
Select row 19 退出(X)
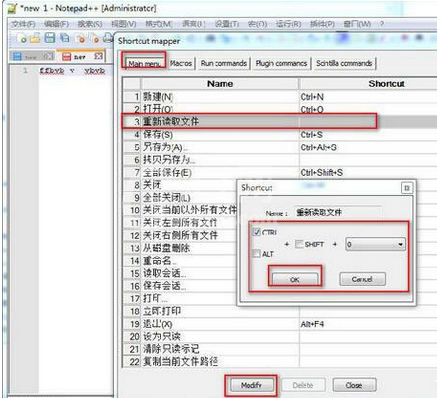279,324
